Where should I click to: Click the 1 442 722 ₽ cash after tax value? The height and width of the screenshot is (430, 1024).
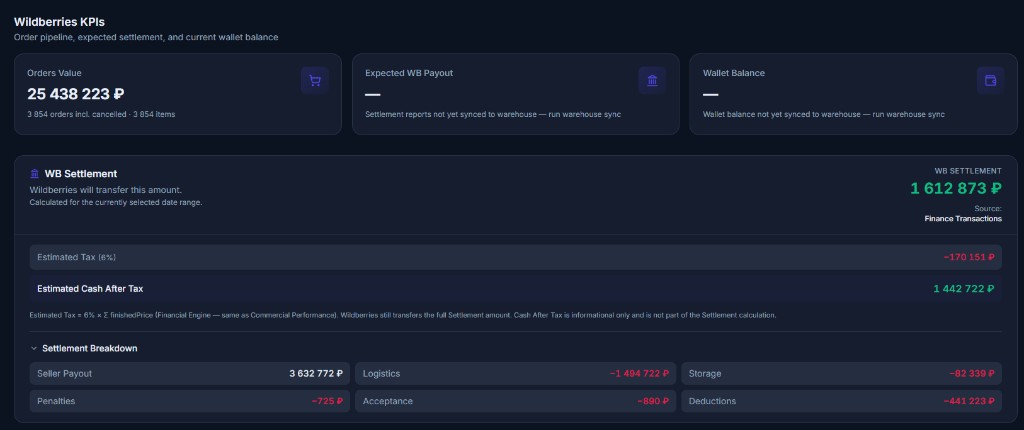point(964,289)
